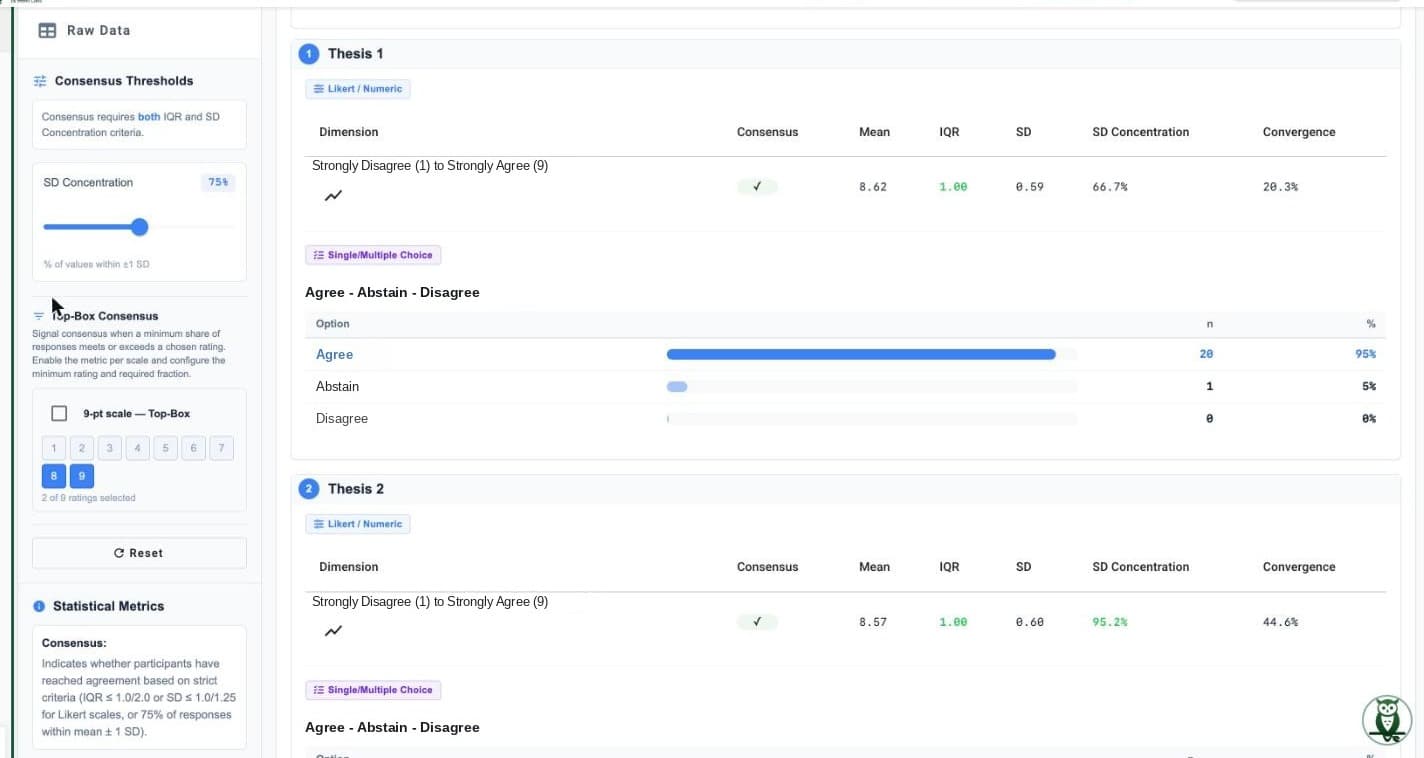Click Thesis 1 SD Concentration column header

click(x=1141, y=132)
